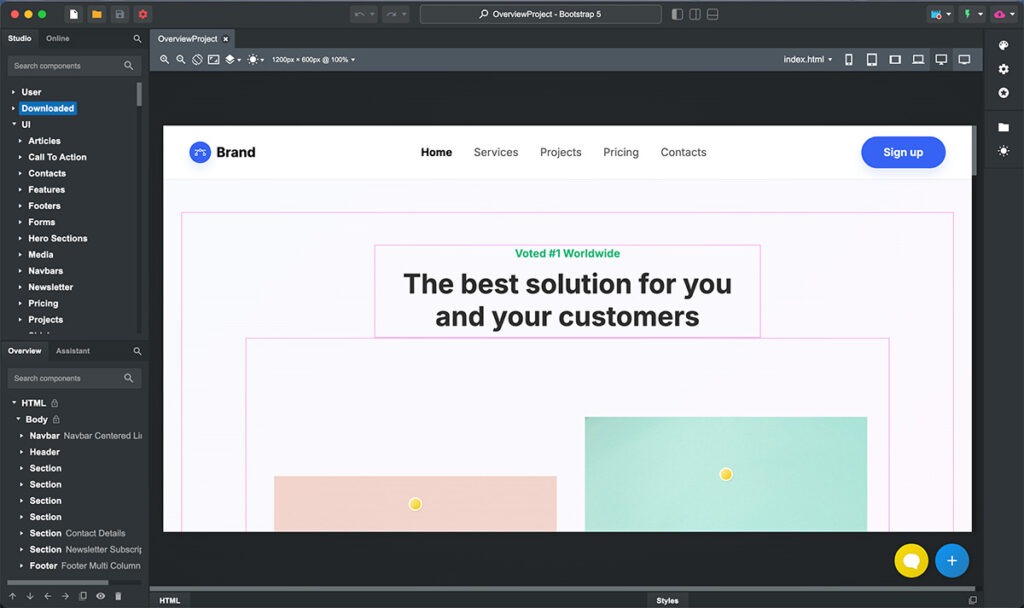This screenshot has width=1024, height=608.
Task: Switch to the Assistant tab
Action: tap(73, 351)
